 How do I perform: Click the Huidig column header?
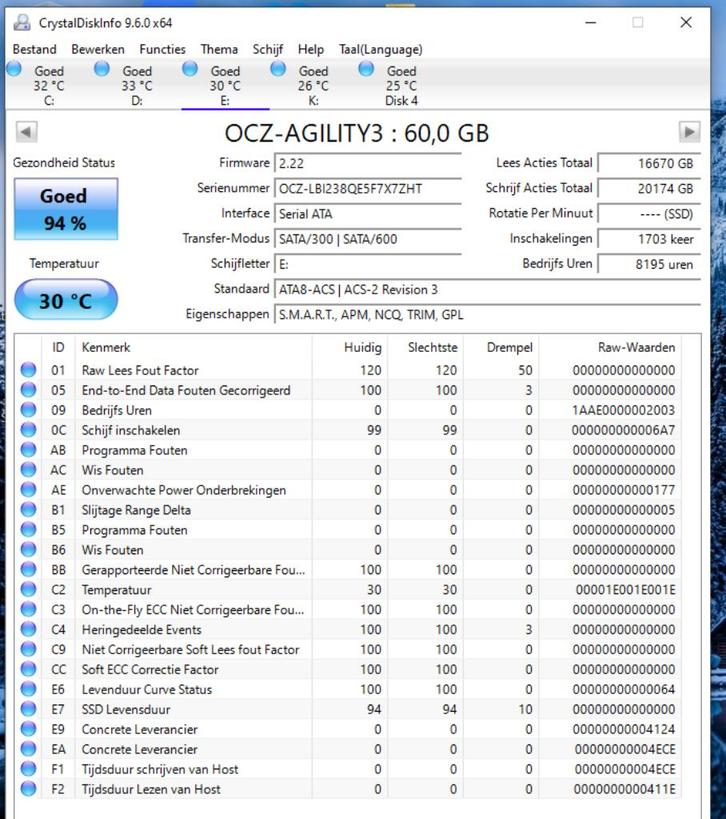tap(350, 347)
